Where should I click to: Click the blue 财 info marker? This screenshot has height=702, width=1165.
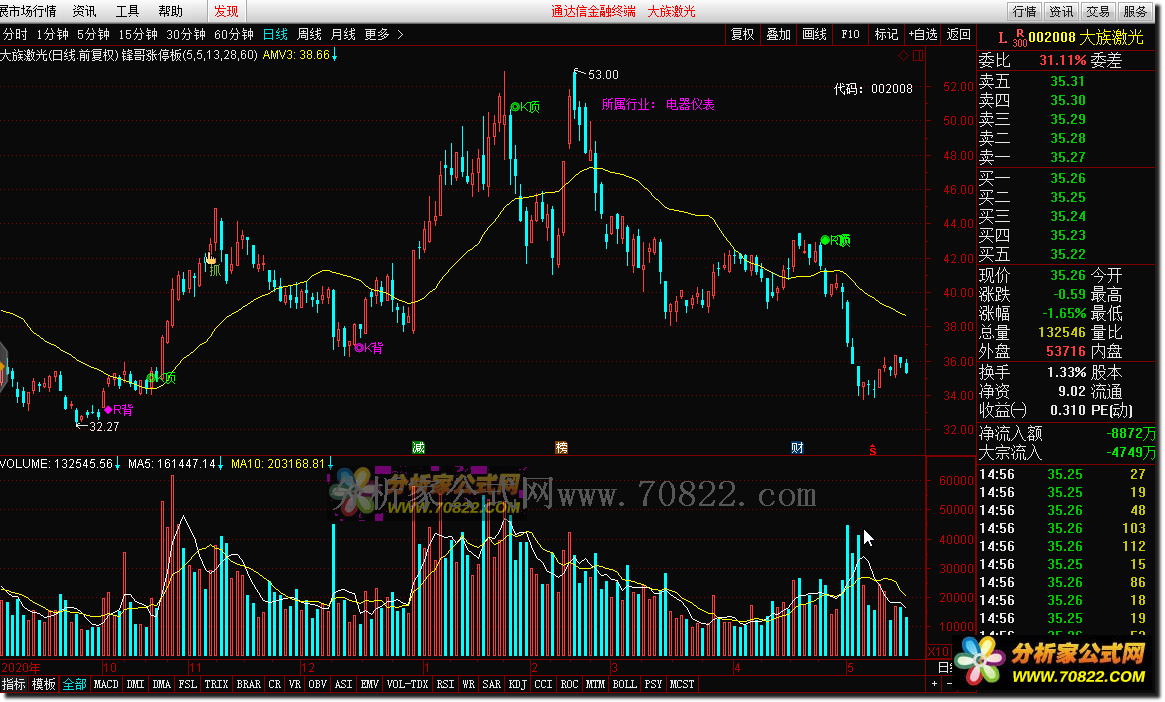tap(797, 447)
